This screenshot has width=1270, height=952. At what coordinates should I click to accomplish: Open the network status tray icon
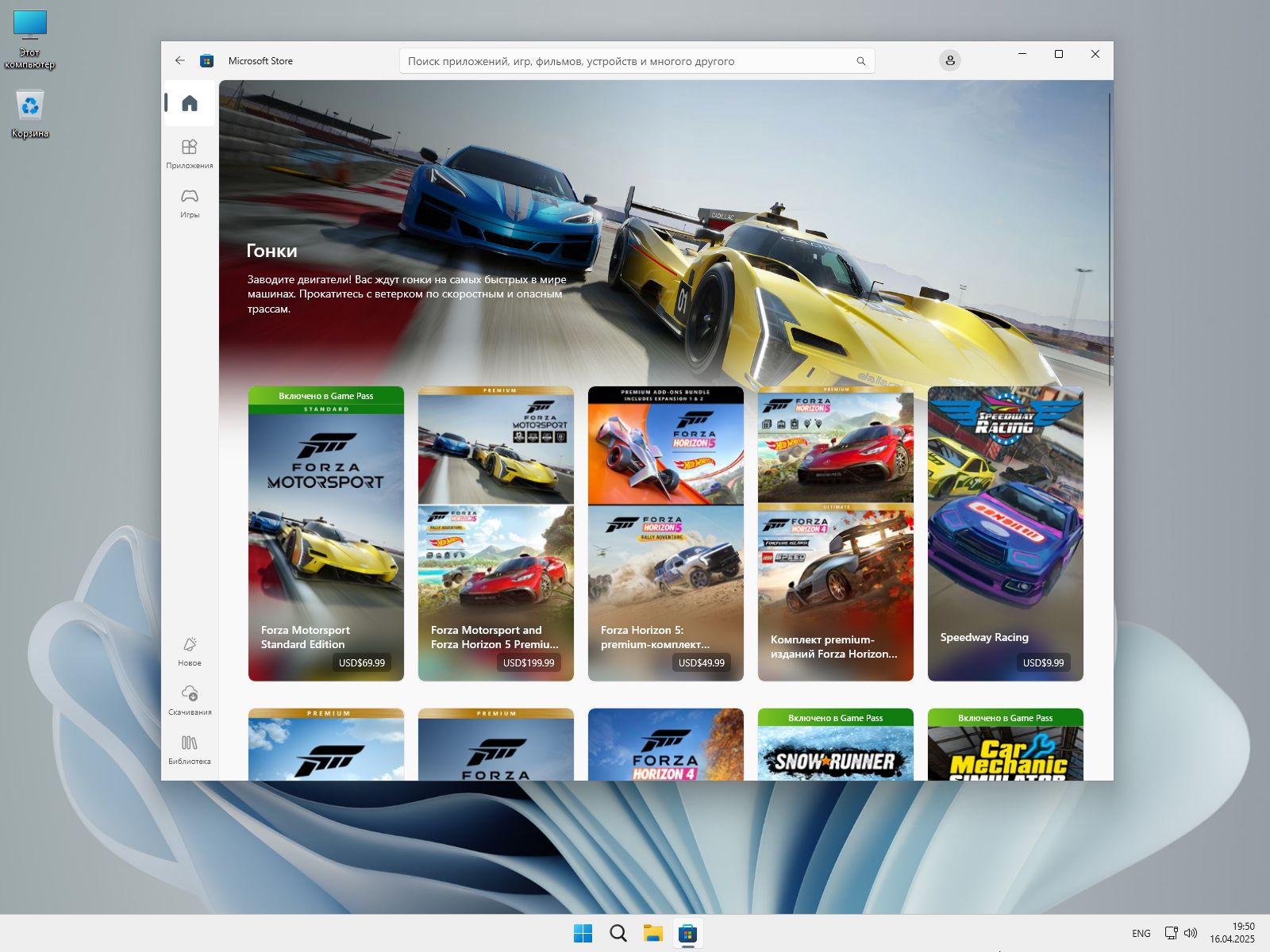point(1171,933)
